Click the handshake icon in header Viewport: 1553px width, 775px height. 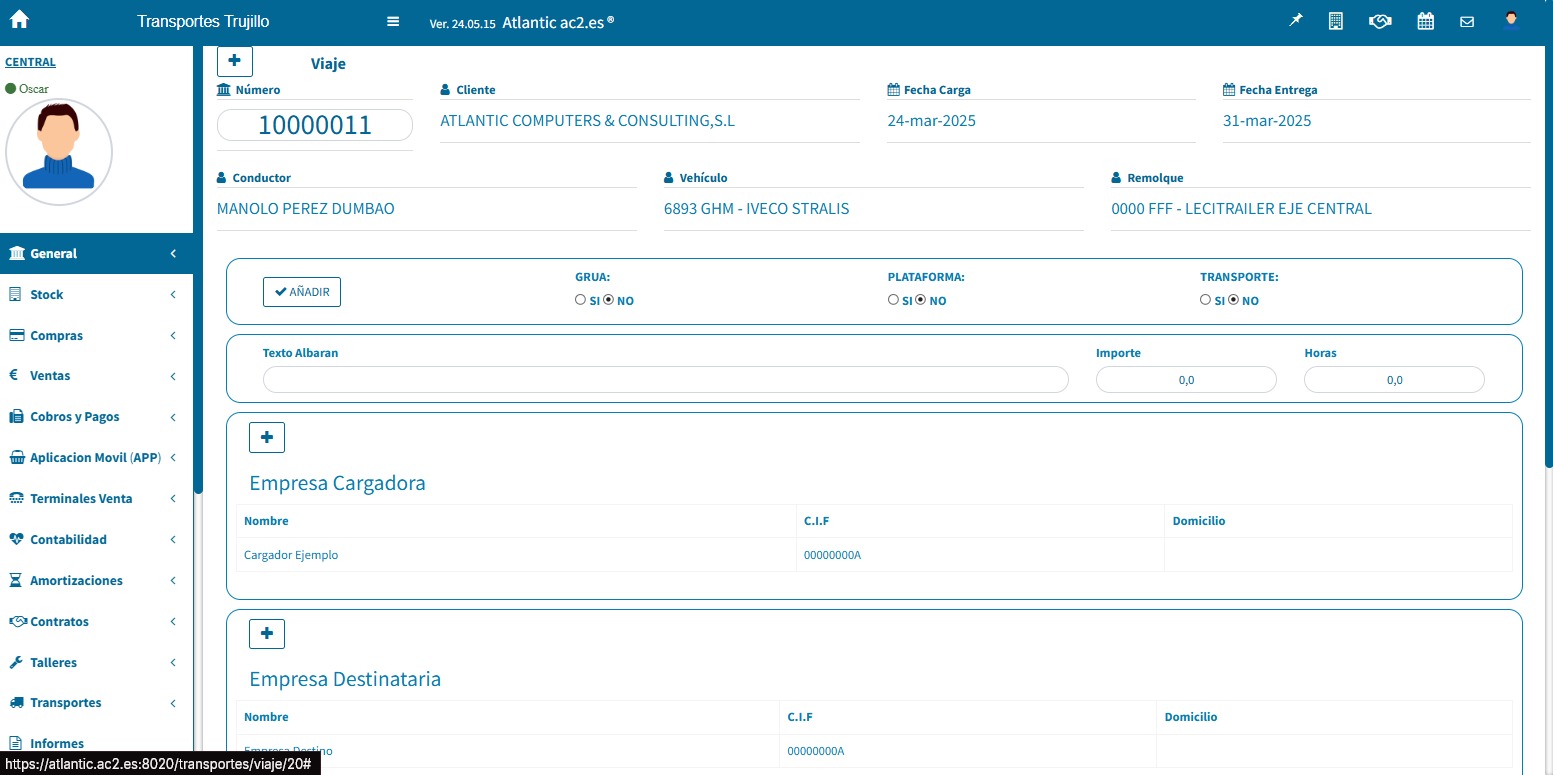point(1380,21)
